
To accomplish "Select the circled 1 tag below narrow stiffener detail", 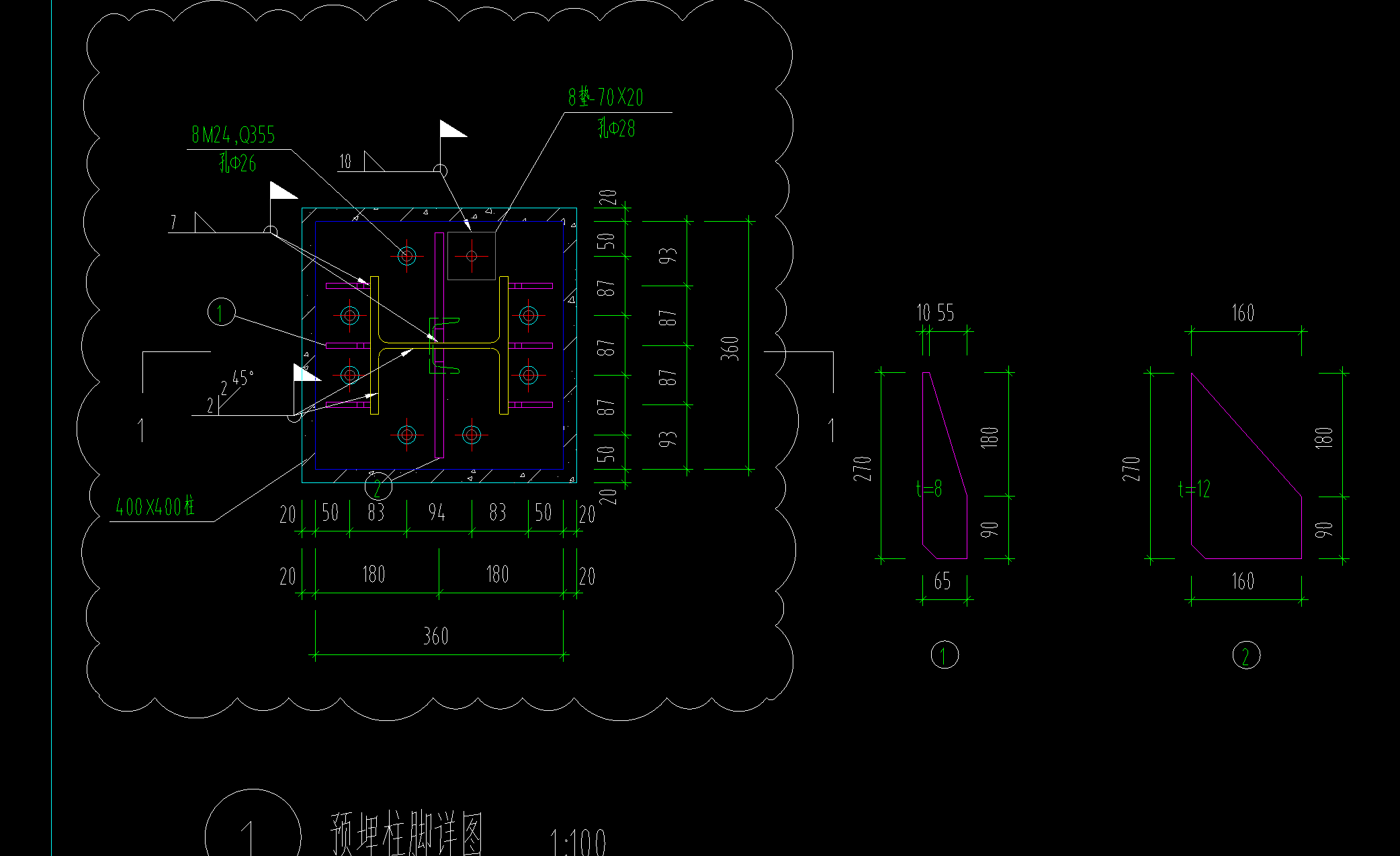I will (944, 655).
